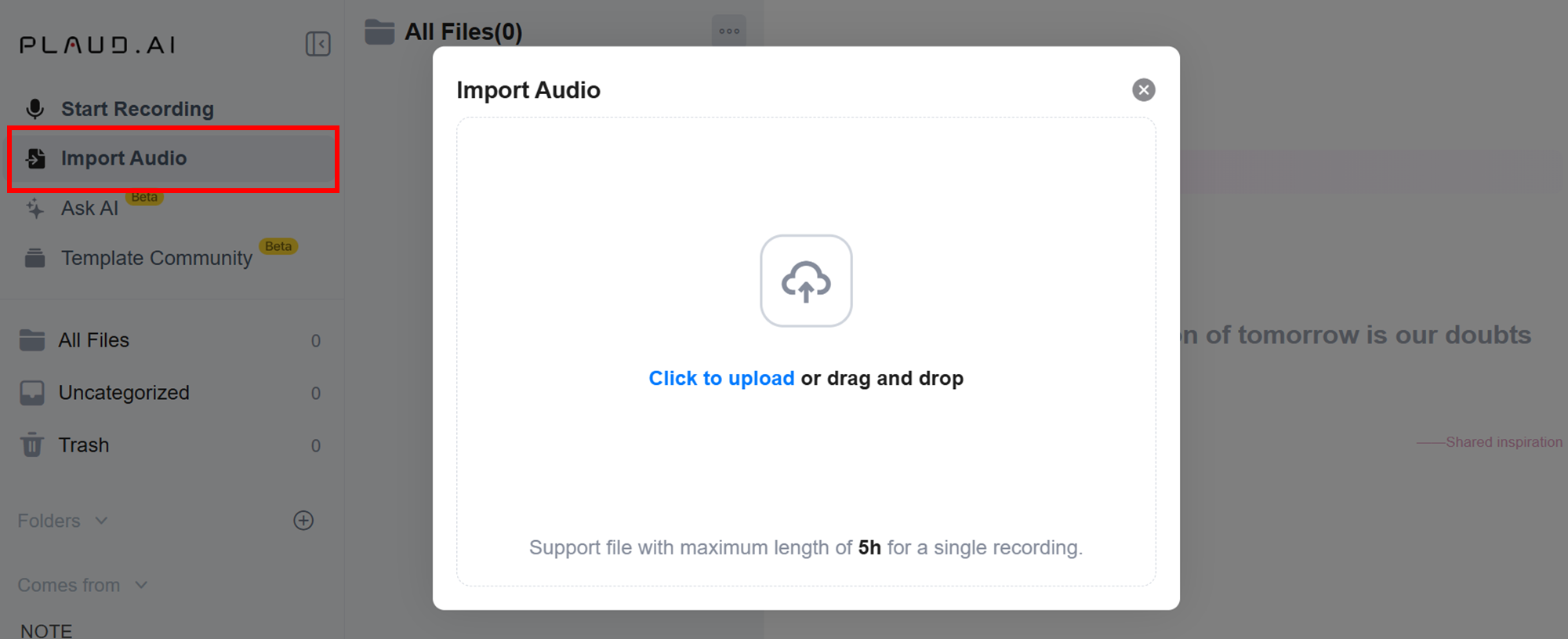
Task: Click the sparkle icon for Ask AI
Action: tap(34, 209)
